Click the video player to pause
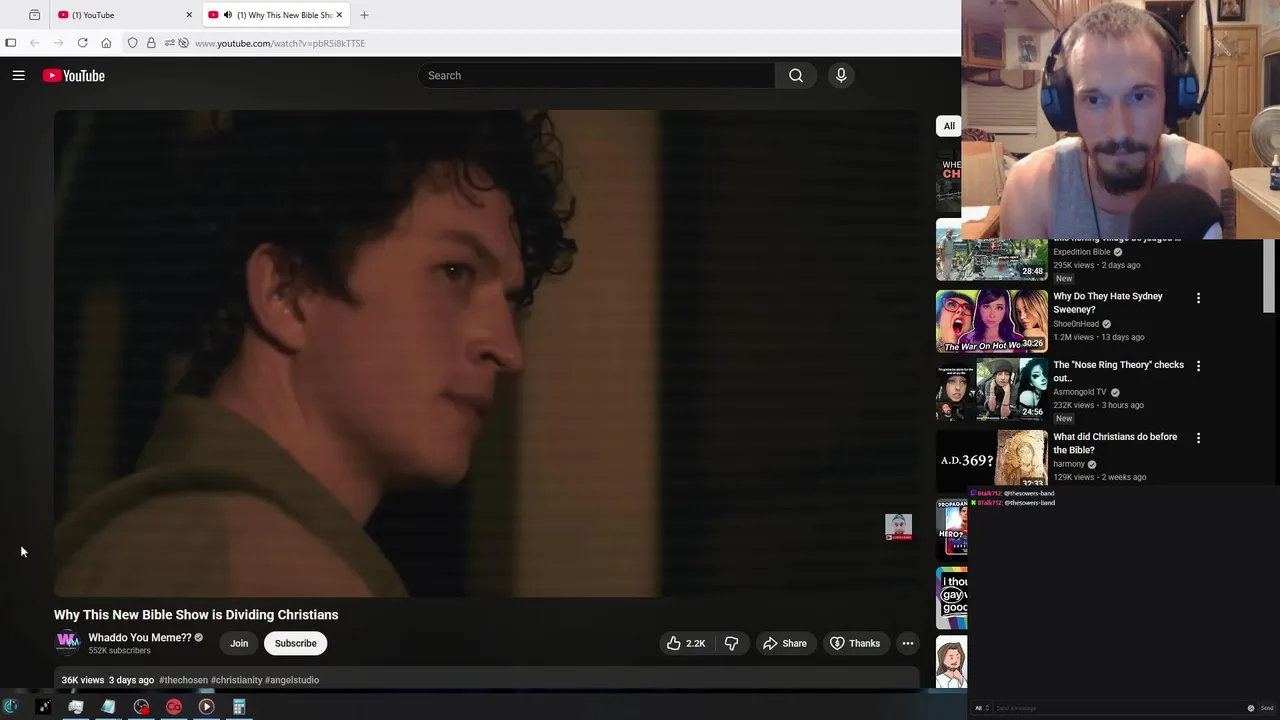 [486, 353]
